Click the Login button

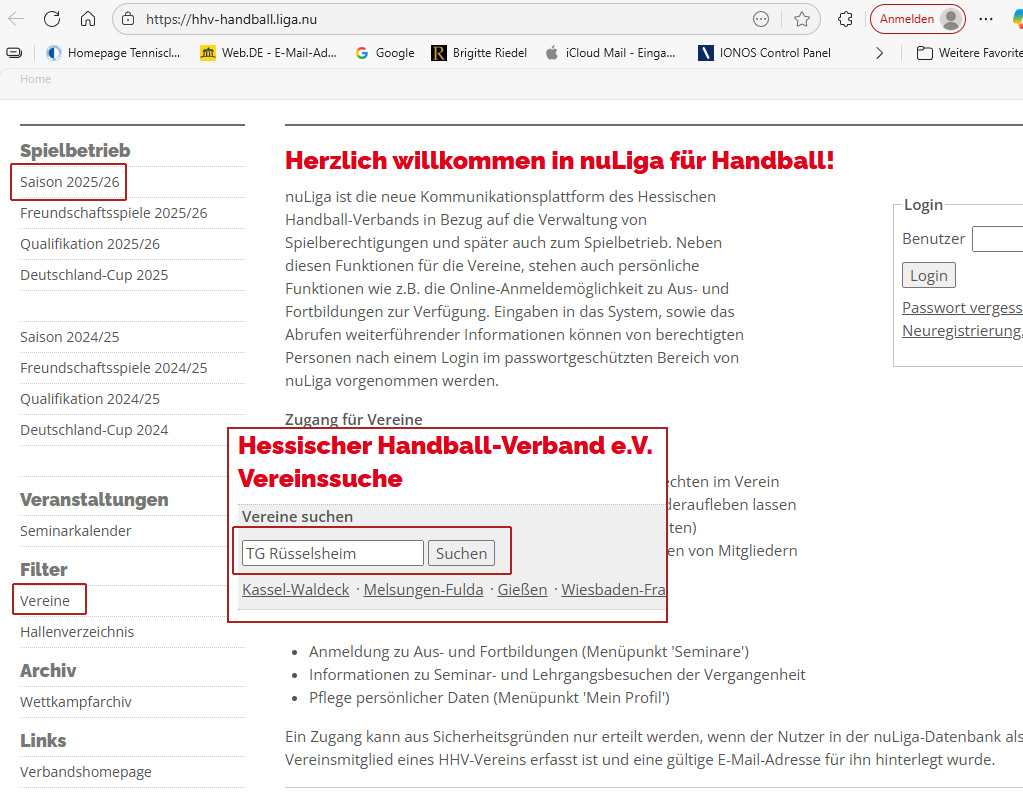click(x=928, y=275)
